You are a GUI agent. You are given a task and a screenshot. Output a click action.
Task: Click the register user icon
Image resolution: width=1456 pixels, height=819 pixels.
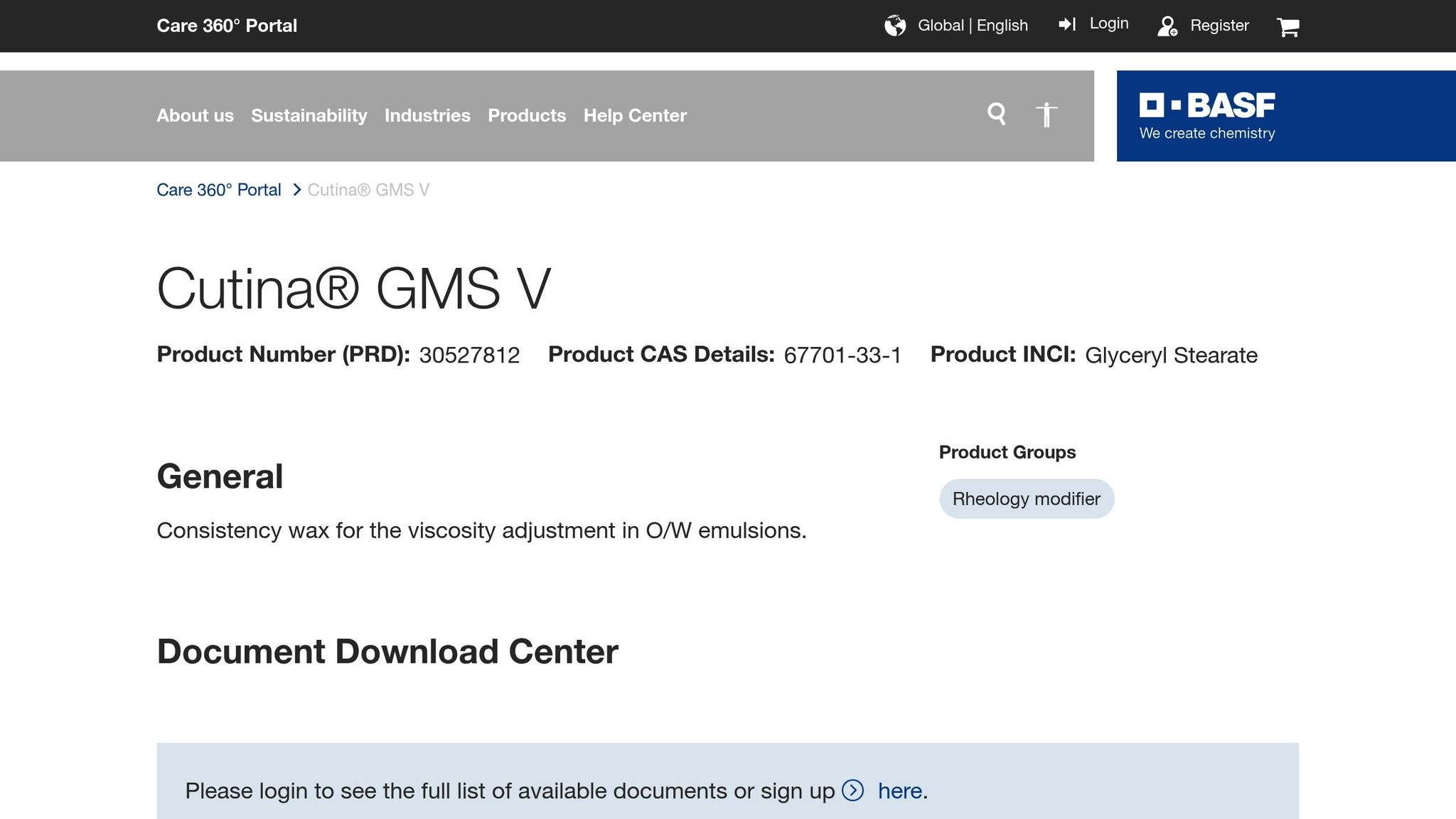click(1167, 26)
